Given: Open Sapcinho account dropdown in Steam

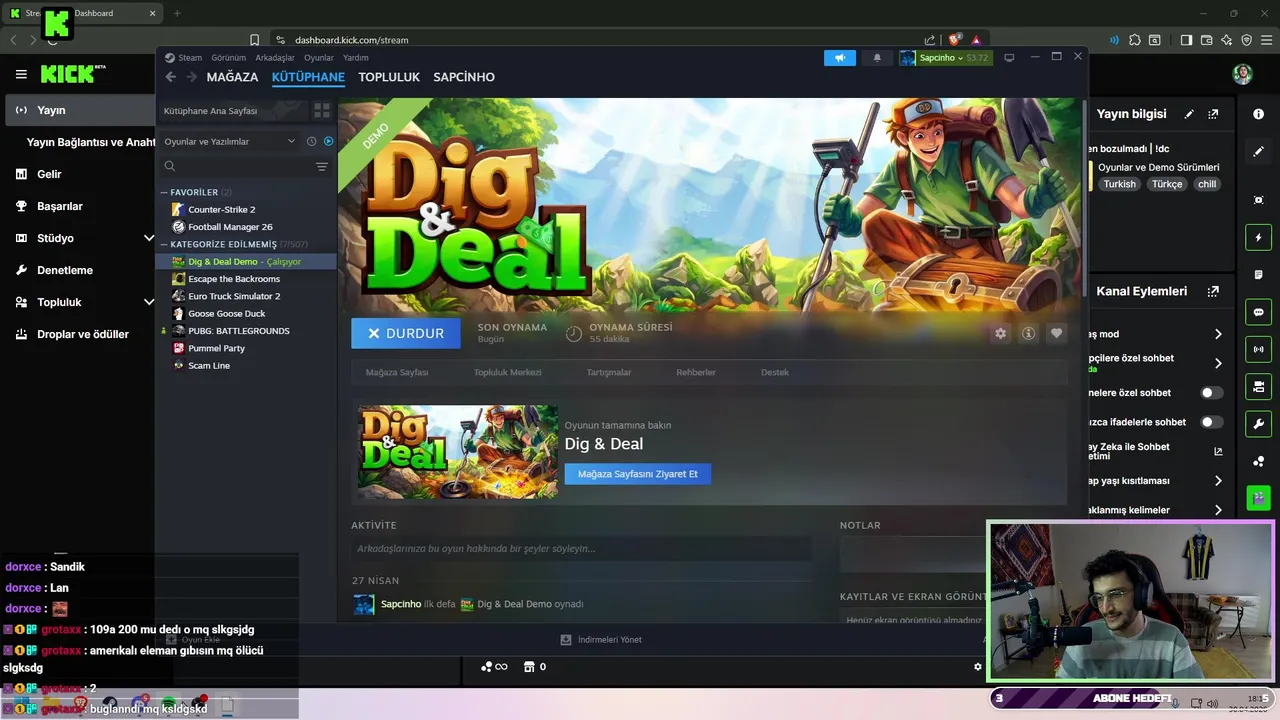Looking at the screenshot, I should pyautogui.click(x=944, y=58).
